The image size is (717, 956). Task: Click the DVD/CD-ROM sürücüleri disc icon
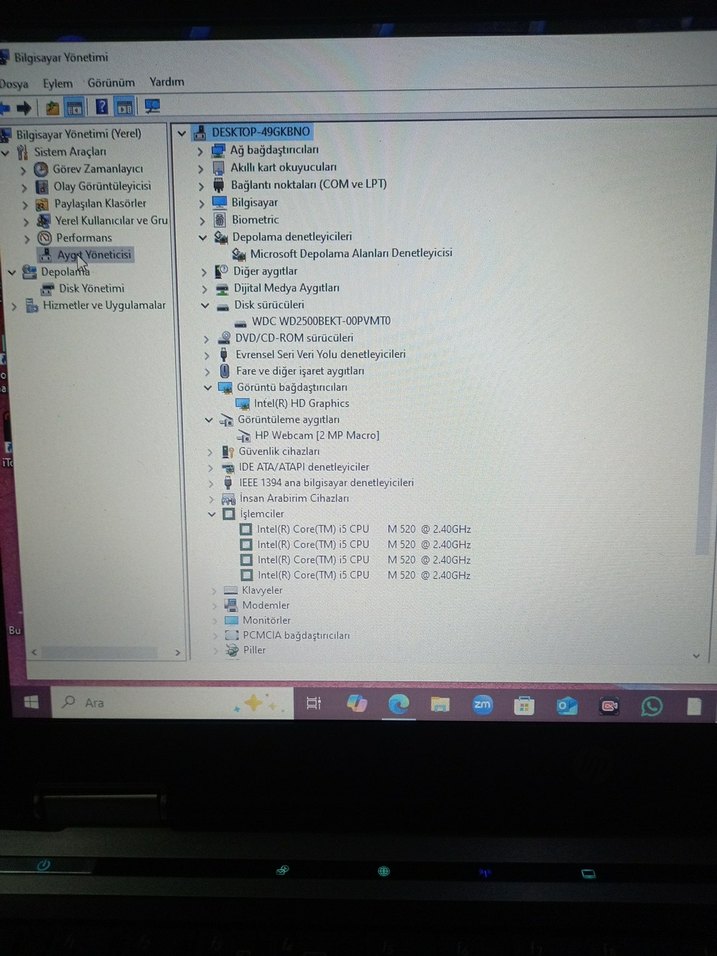[224, 338]
